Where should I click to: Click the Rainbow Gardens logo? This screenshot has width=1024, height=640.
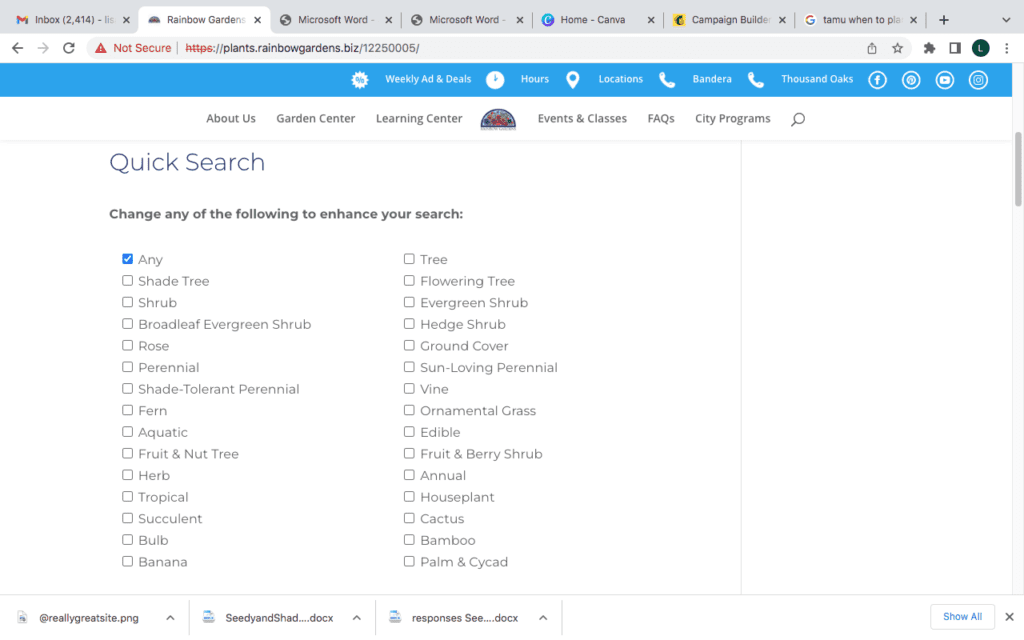499,118
